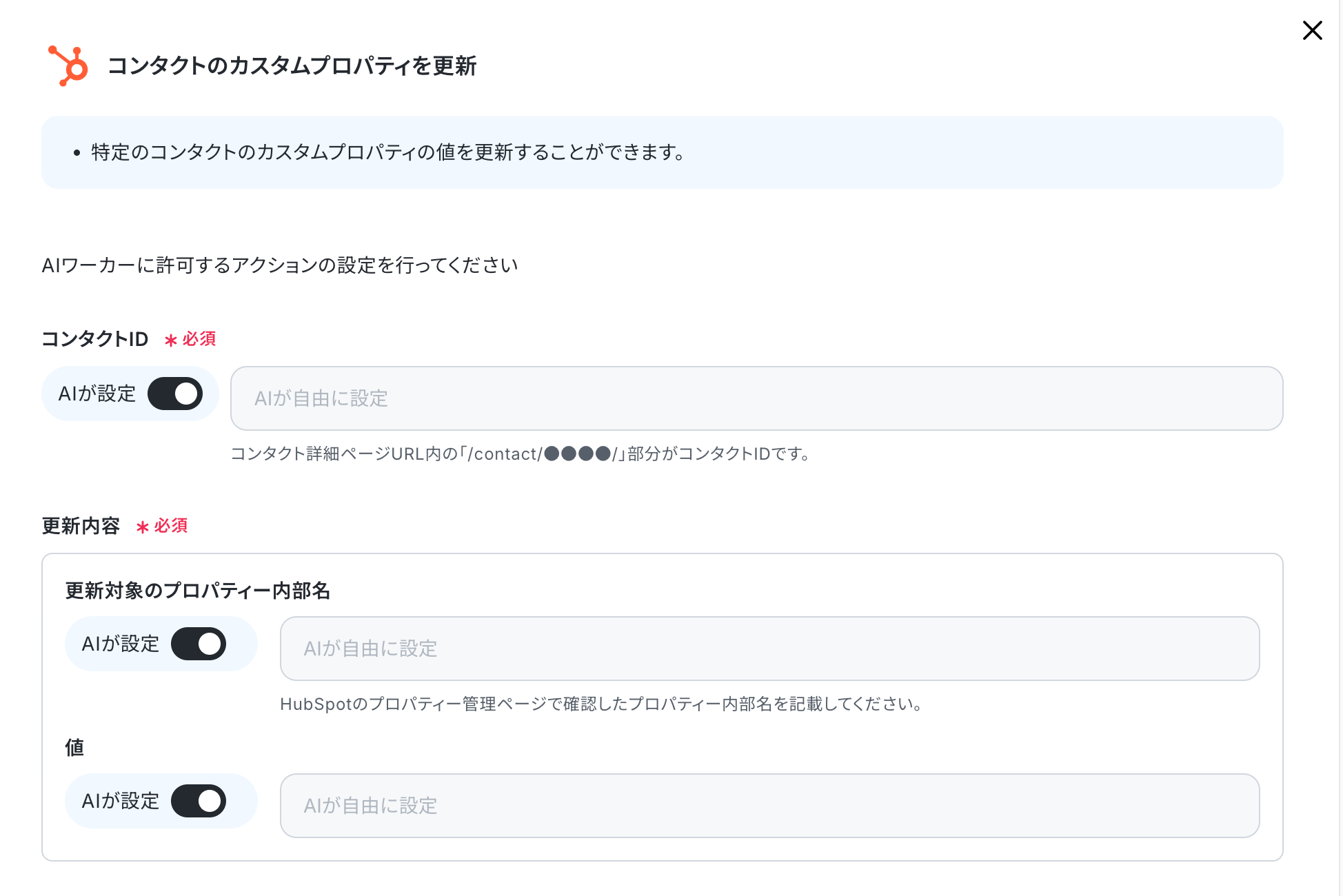This screenshot has width=1343, height=896.
Task: Focus the コンタクトID input field
Action: (756, 398)
